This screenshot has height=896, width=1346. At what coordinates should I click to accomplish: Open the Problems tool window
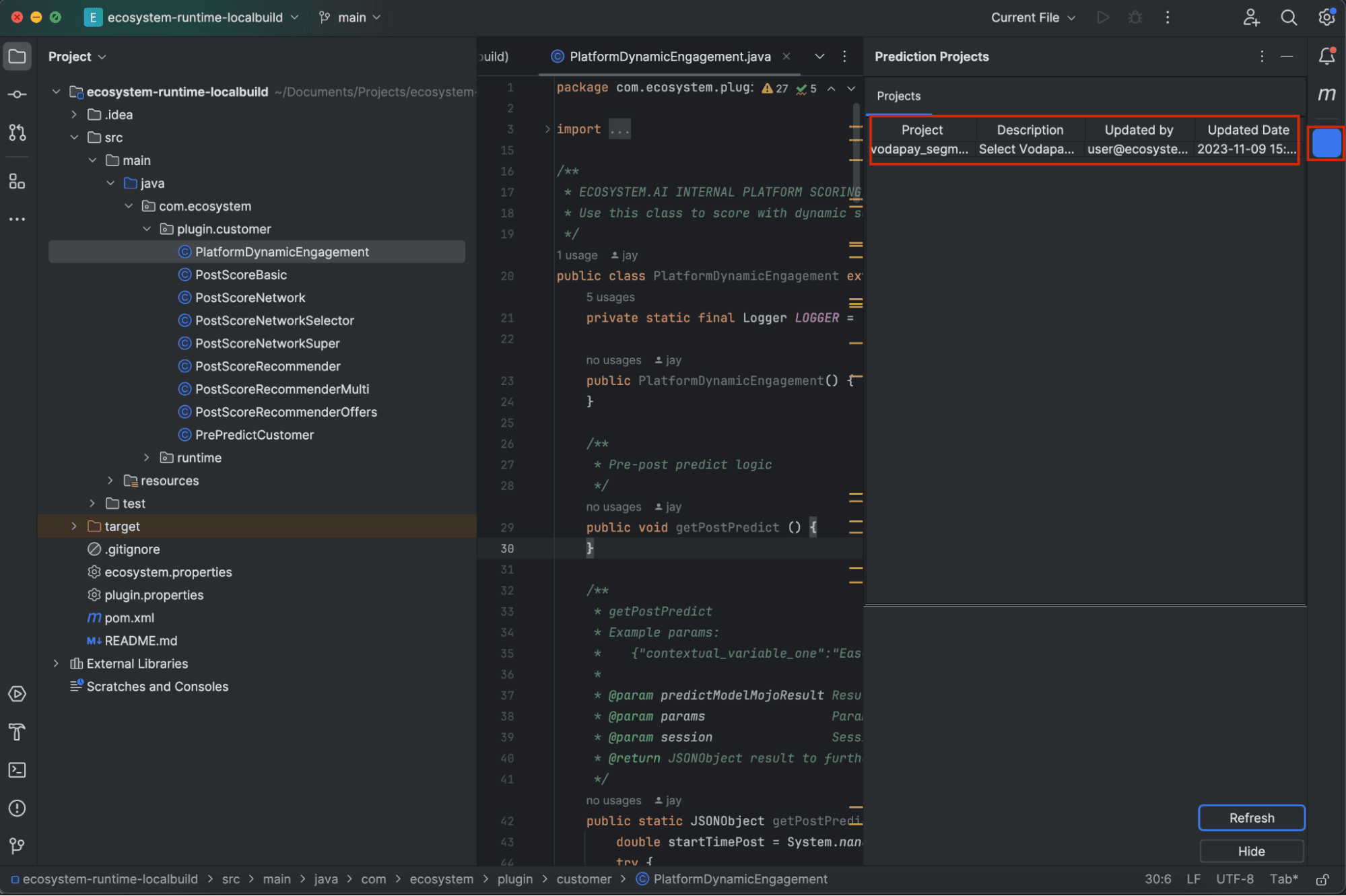17,808
